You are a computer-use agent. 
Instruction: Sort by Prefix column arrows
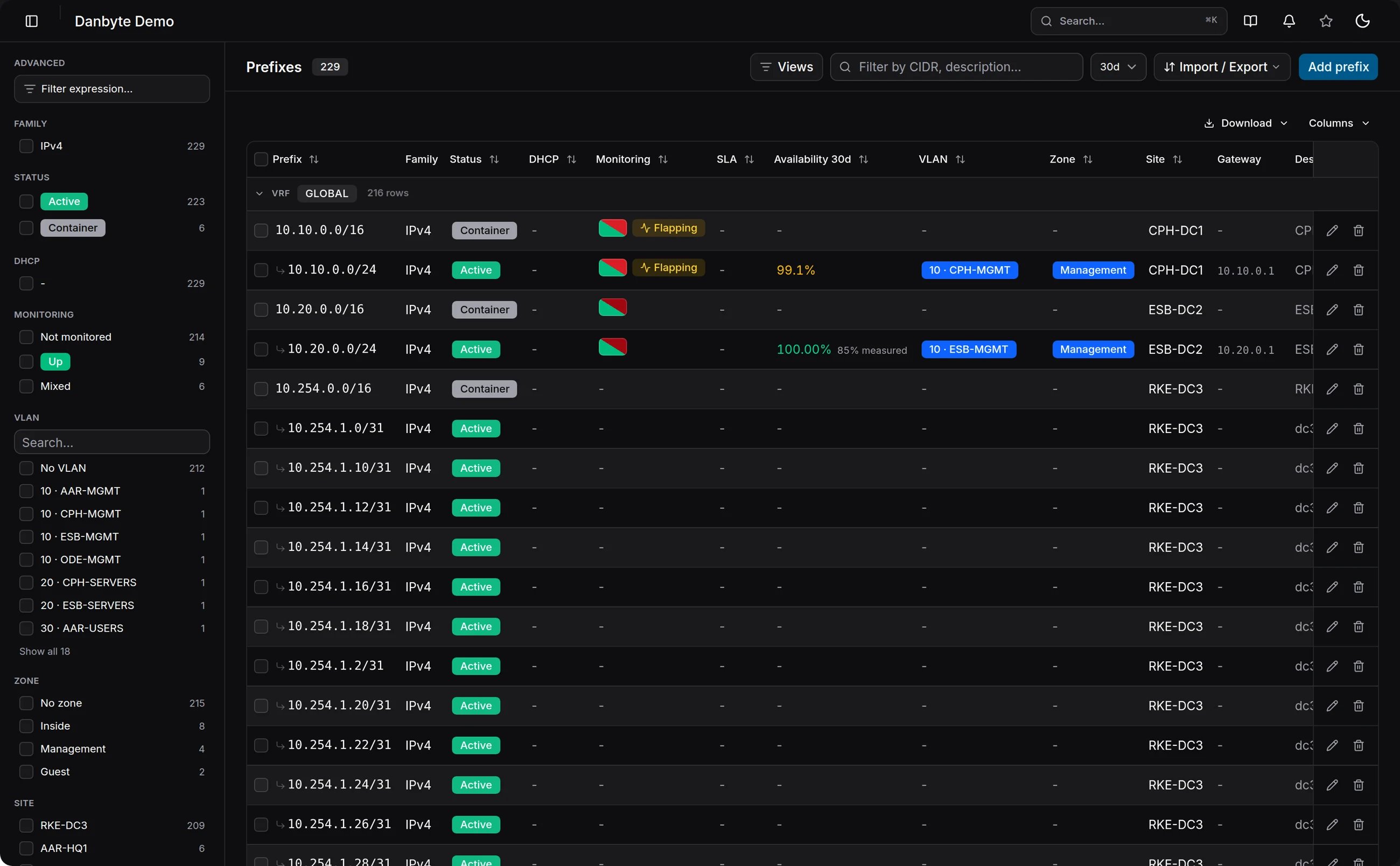pyautogui.click(x=314, y=159)
